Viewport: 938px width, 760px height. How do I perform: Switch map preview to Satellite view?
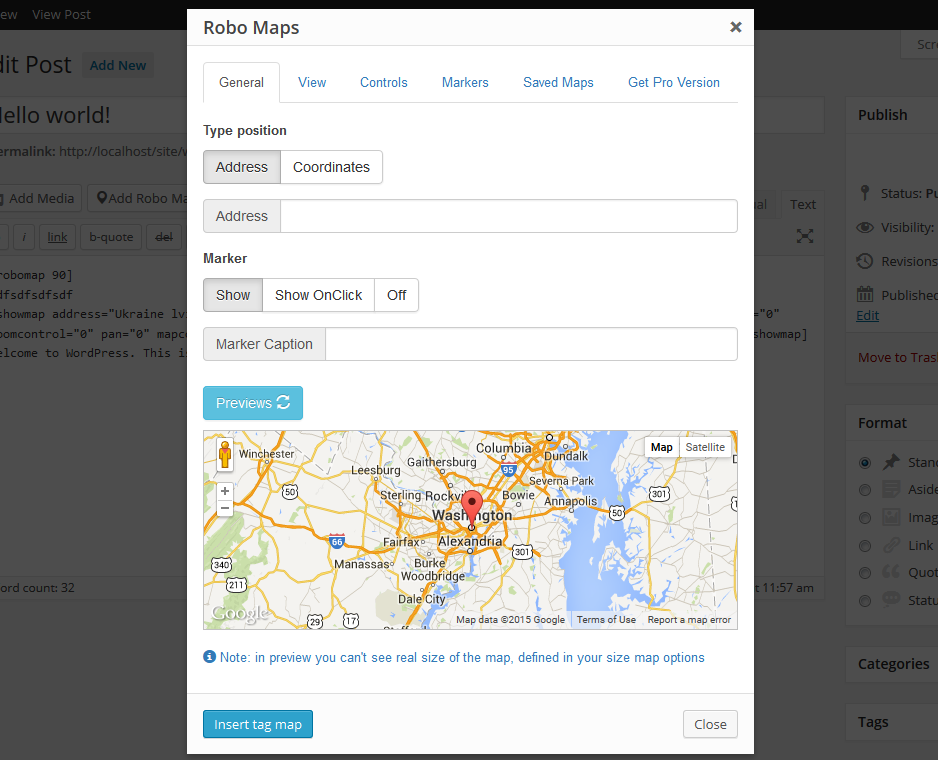705,447
